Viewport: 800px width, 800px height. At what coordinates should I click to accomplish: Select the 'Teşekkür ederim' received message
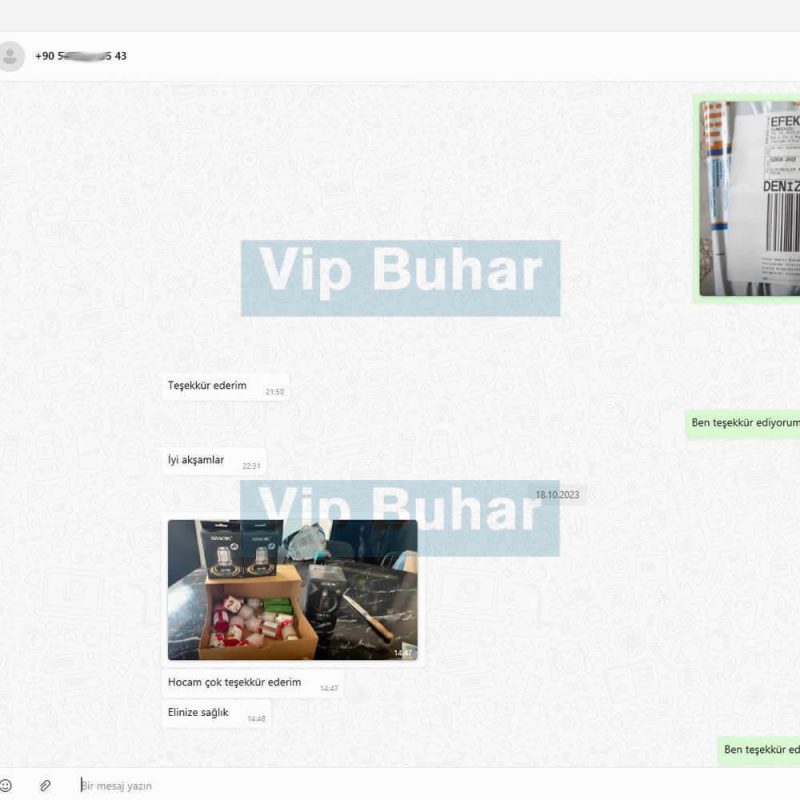click(x=226, y=386)
